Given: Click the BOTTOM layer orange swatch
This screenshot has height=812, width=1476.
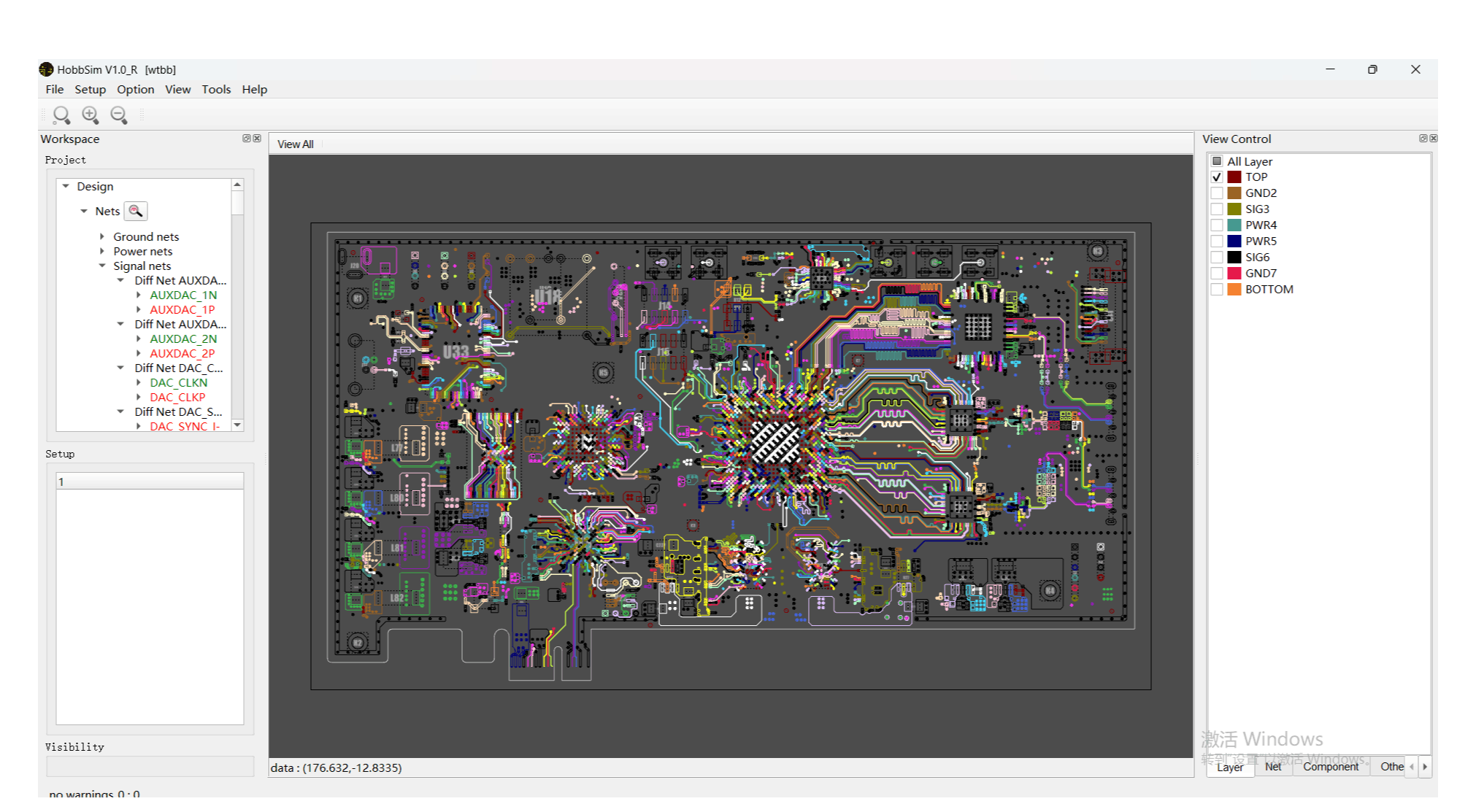Looking at the screenshot, I should pos(1234,290).
